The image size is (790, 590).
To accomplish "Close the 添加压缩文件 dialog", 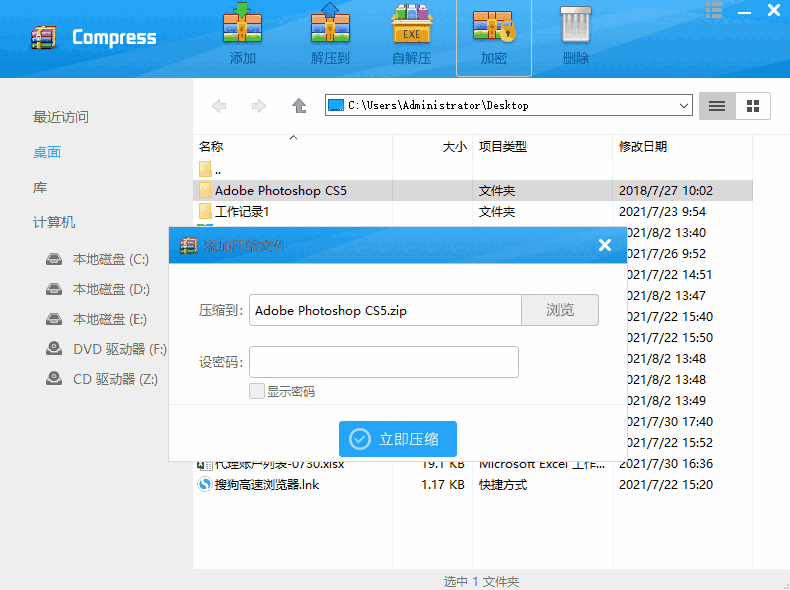I will click(x=605, y=245).
